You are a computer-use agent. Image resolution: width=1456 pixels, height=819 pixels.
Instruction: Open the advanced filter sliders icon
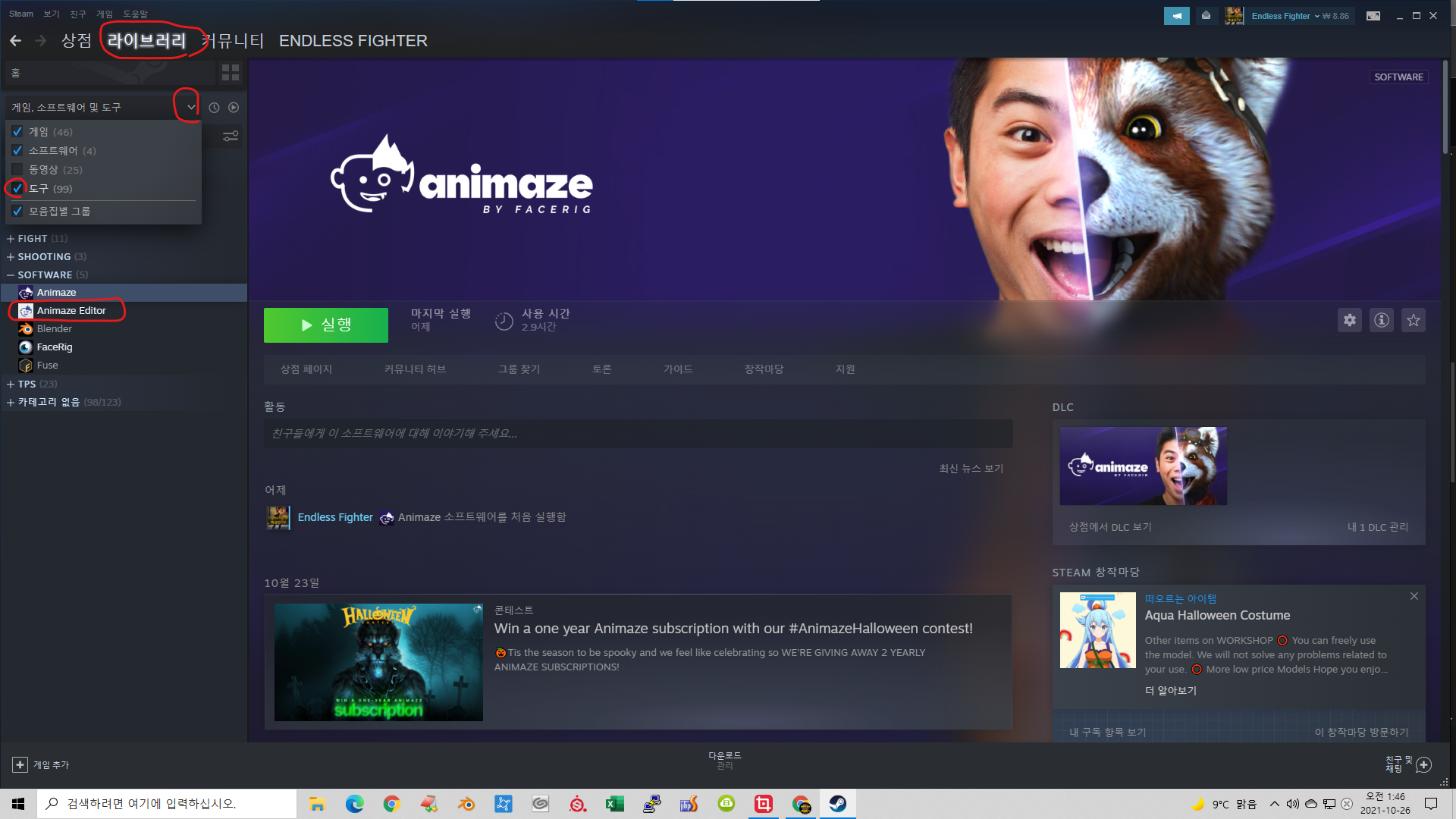tap(231, 136)
